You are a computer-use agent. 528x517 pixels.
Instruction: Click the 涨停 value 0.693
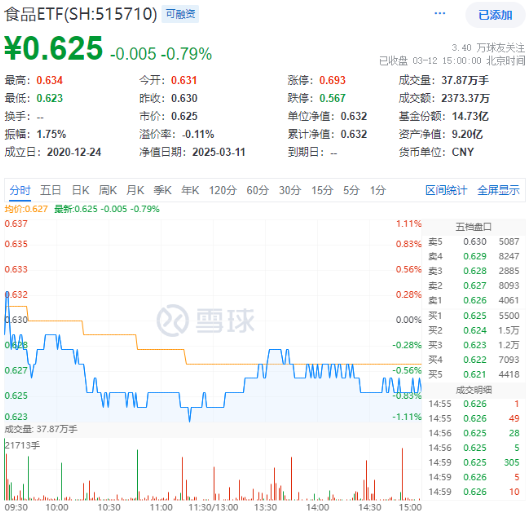332,80
